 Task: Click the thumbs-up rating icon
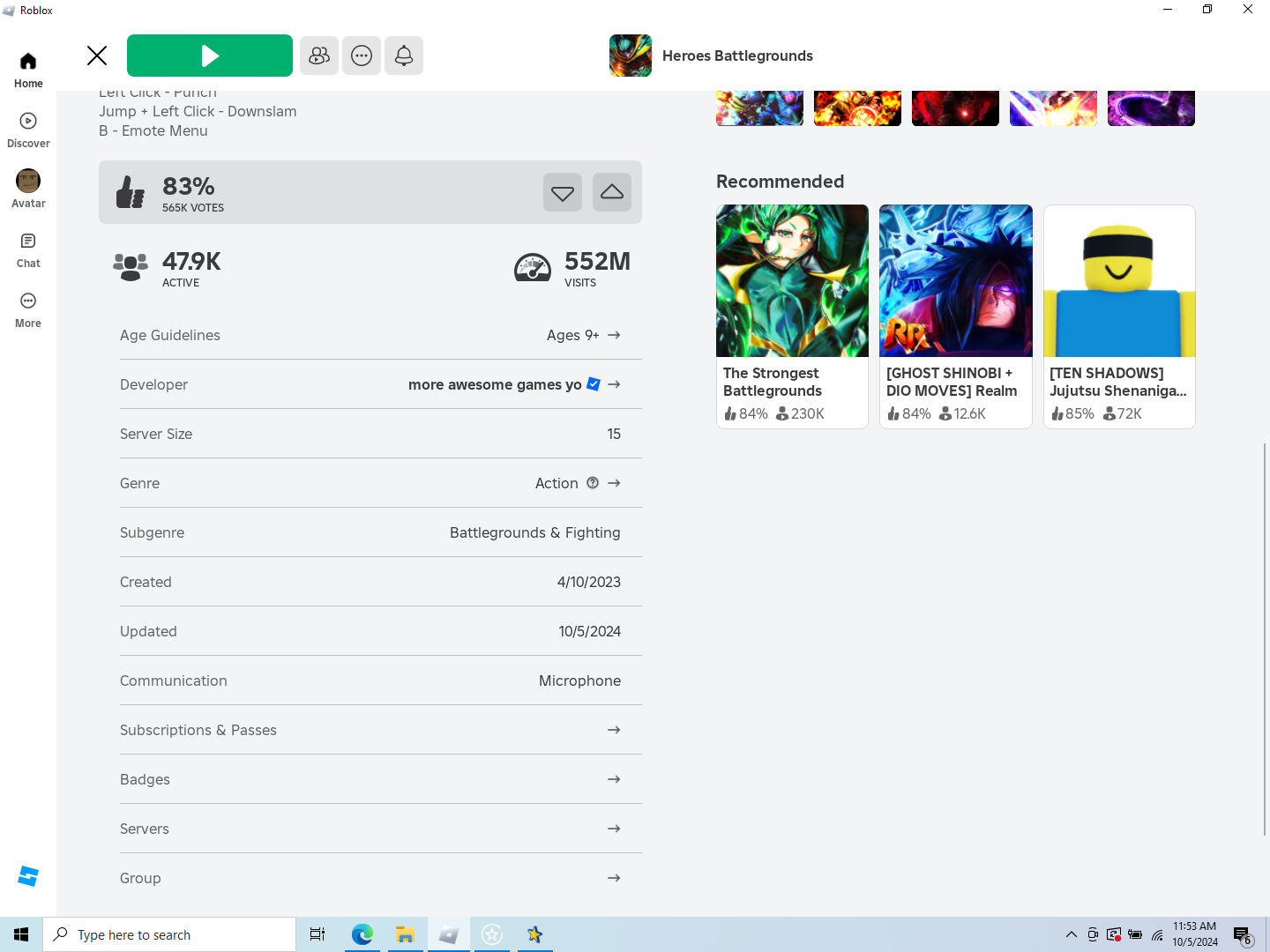[131, 192]
